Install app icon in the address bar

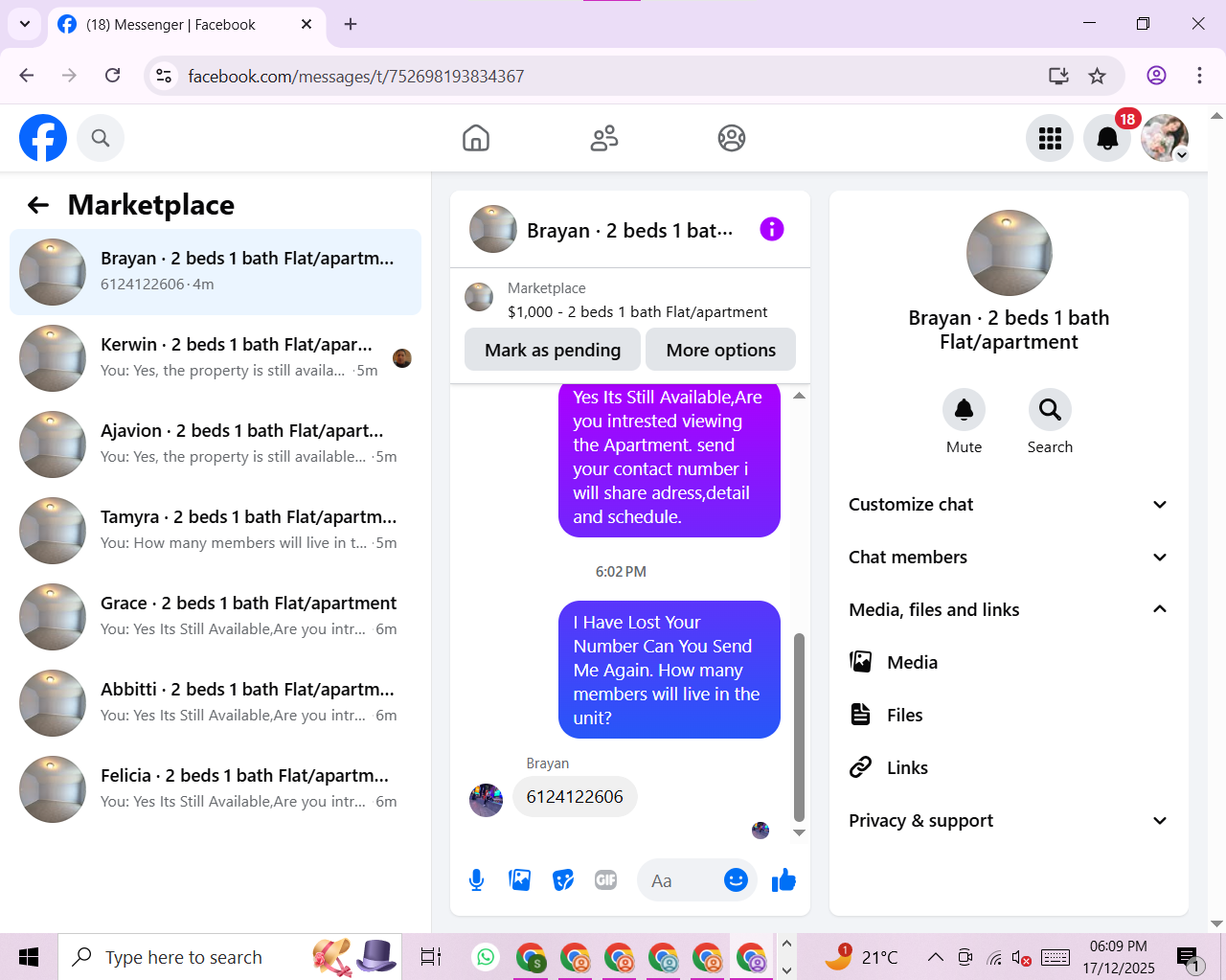click(x=1058, y=76)
